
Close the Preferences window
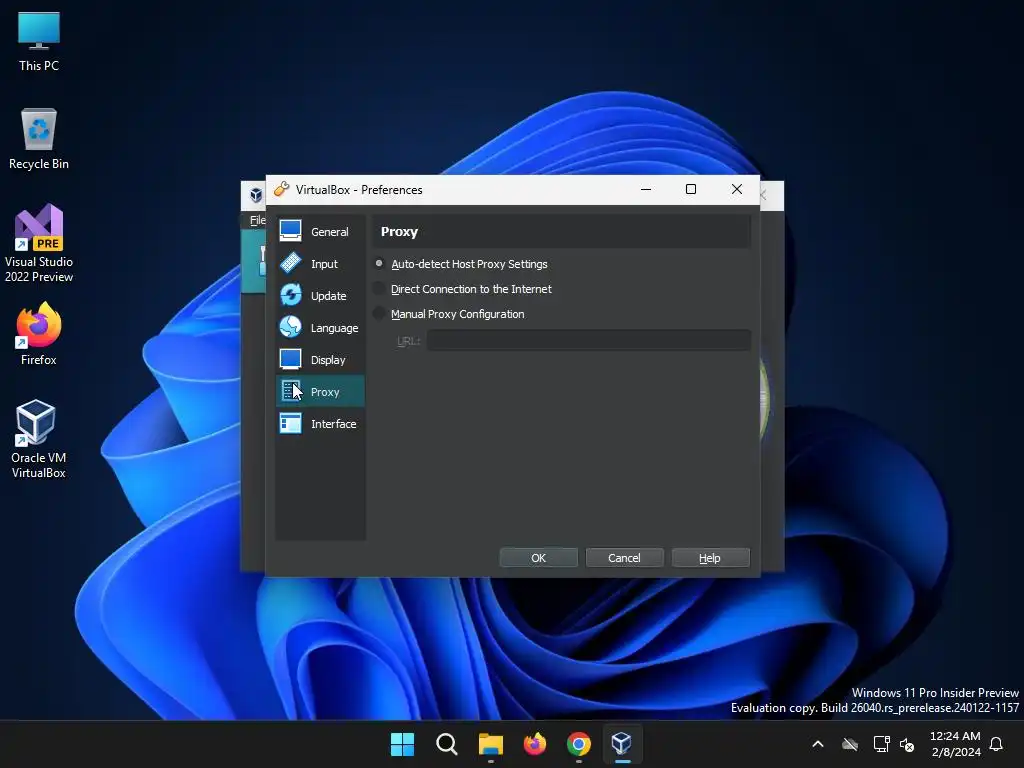[x=737, y=189]
